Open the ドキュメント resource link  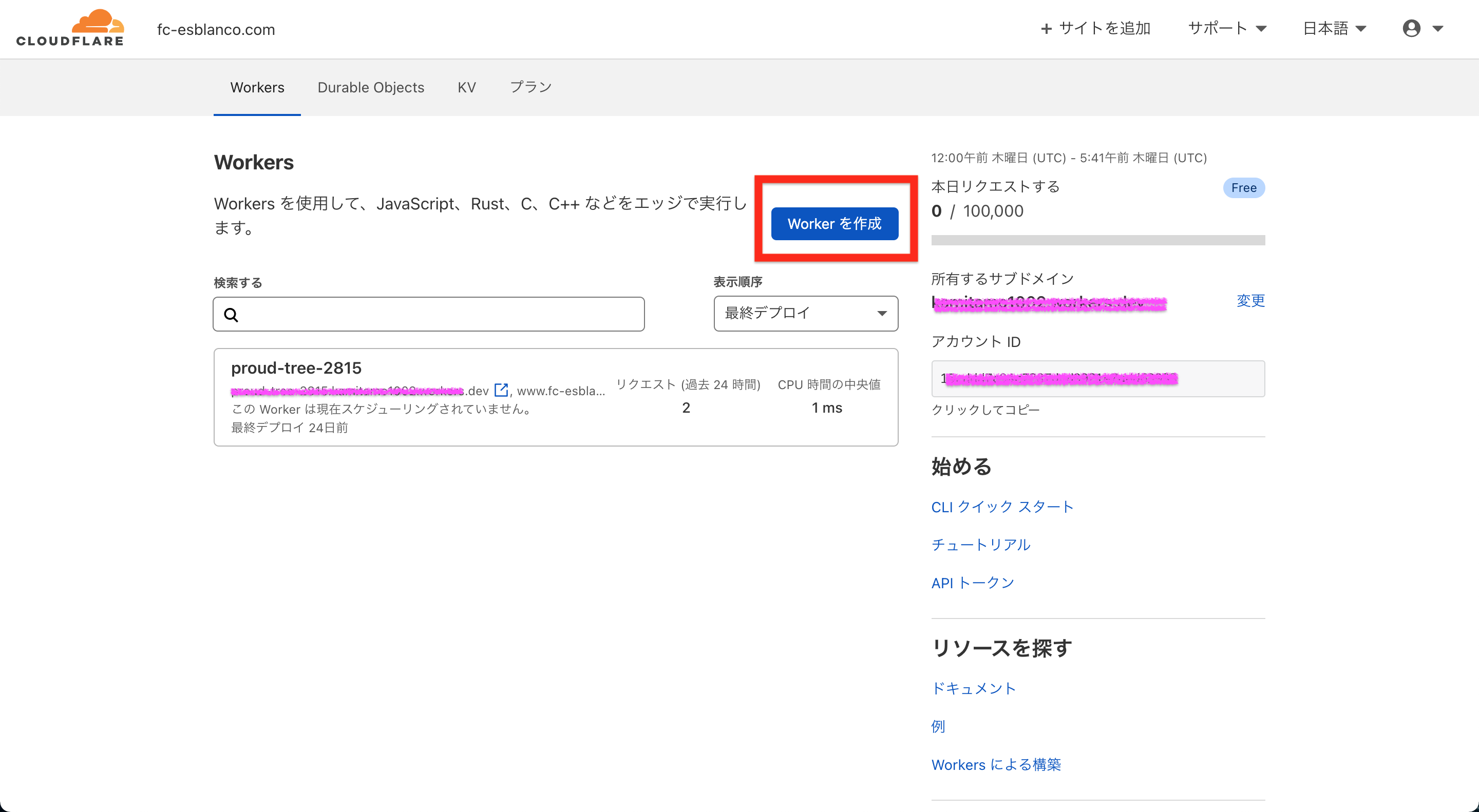pos(973,688)
